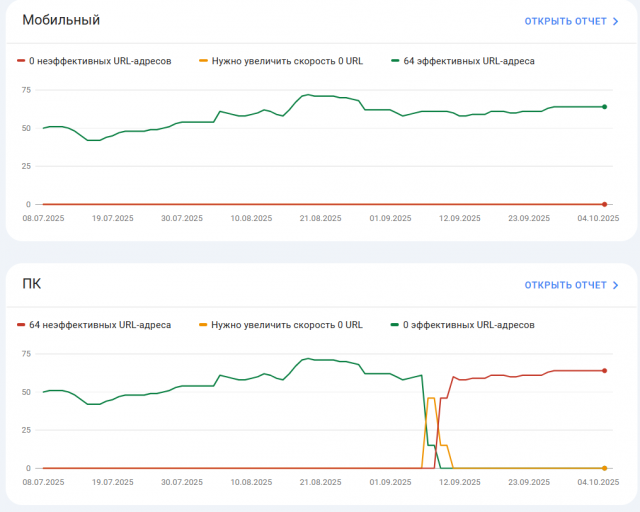The image size is (640, 512).
Task: Click the orange endpoint dot on the ПК chart
Action: (x=604, y=468)
